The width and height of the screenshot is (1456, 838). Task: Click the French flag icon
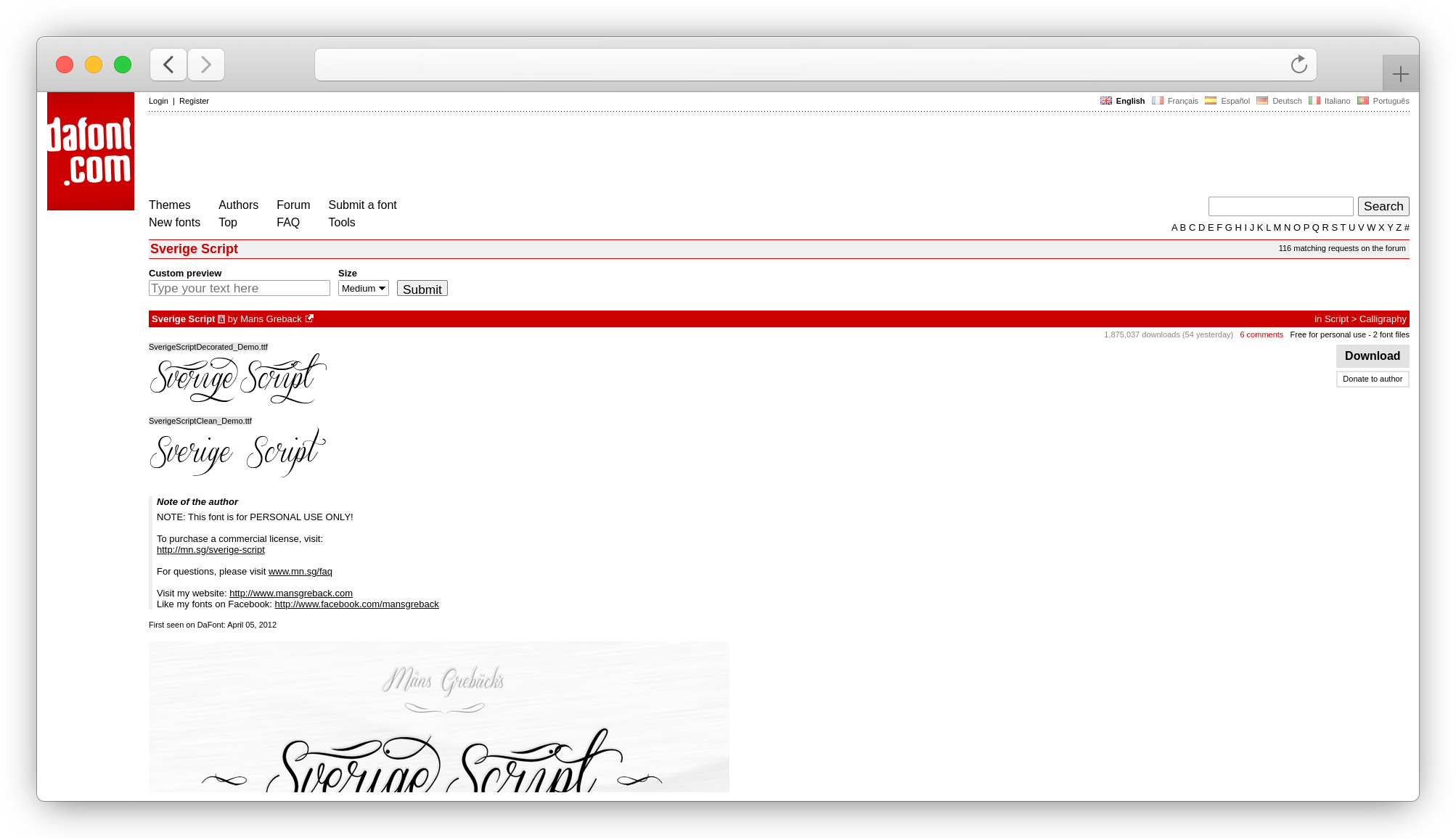click(1158, 101)
